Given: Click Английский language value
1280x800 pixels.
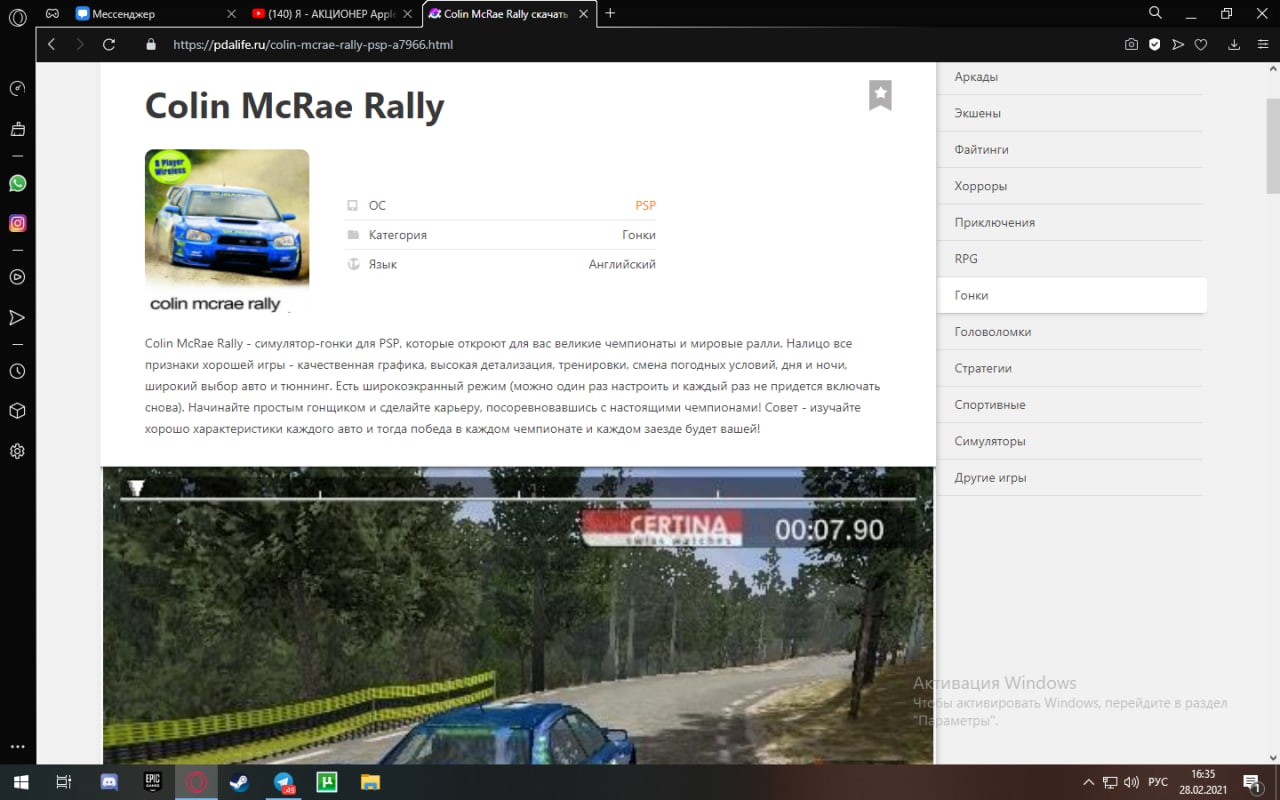Looking at the screenshot, I should click(x=622, y=264).
